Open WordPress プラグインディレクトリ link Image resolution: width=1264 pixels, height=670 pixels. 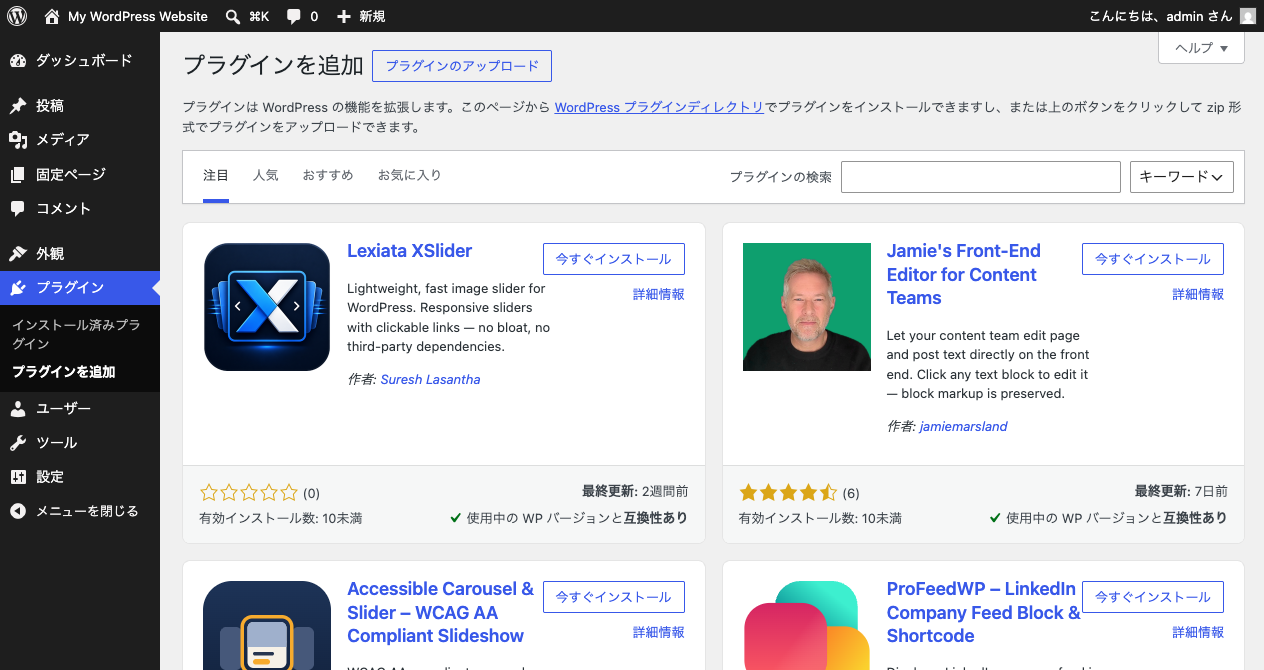point(659,107)
